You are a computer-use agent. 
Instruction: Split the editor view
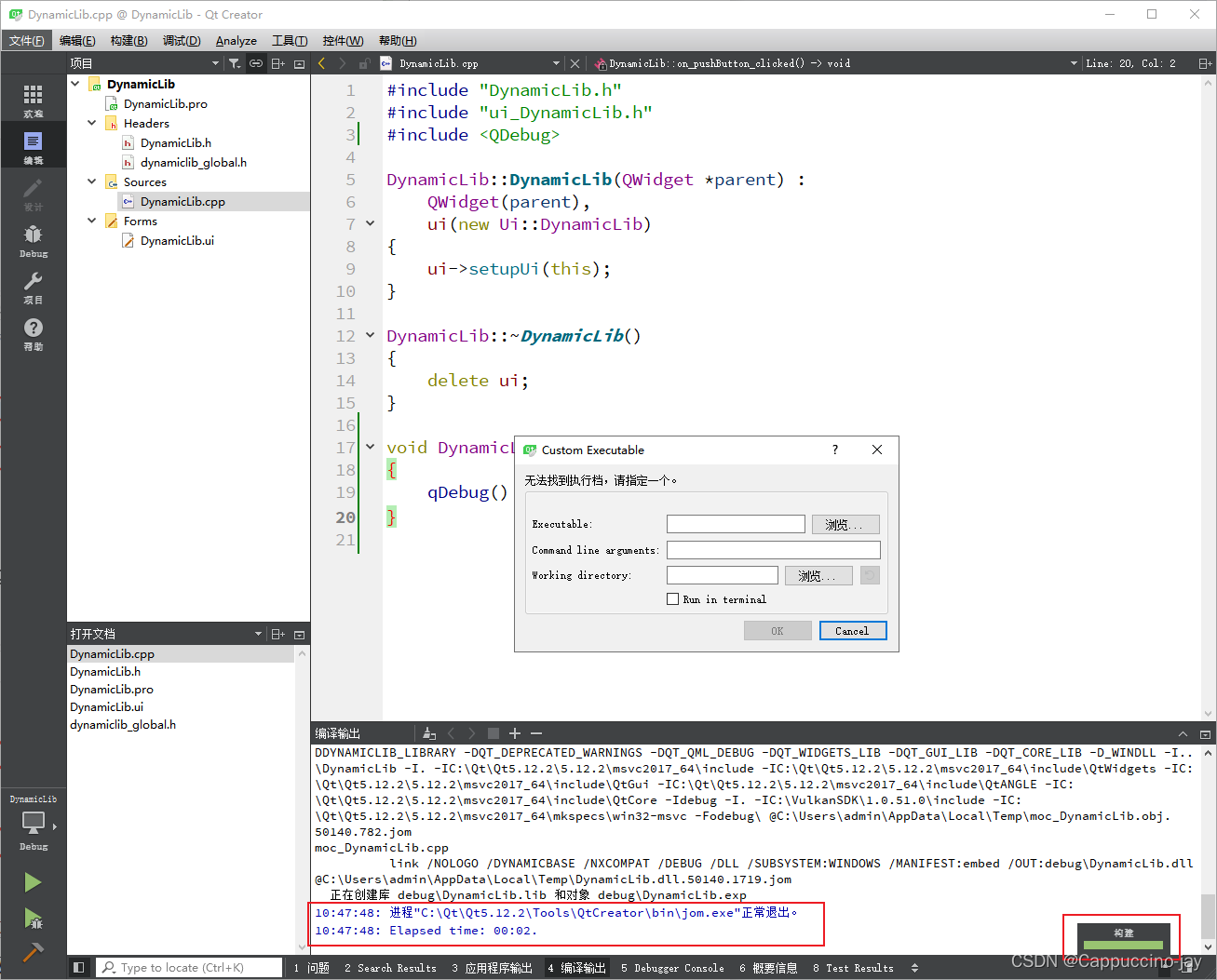(1205, 63)
